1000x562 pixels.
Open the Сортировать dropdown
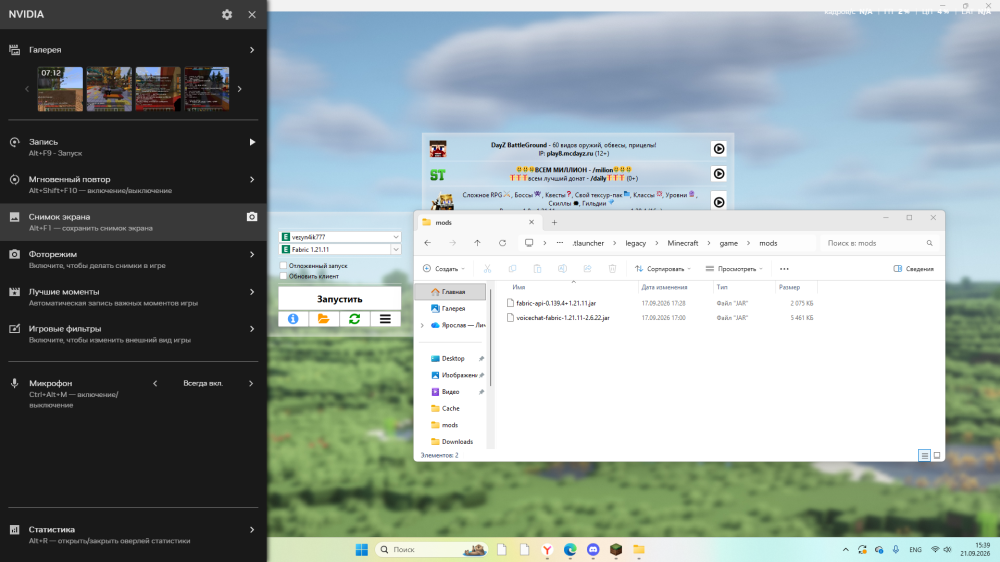click(663, 269)
